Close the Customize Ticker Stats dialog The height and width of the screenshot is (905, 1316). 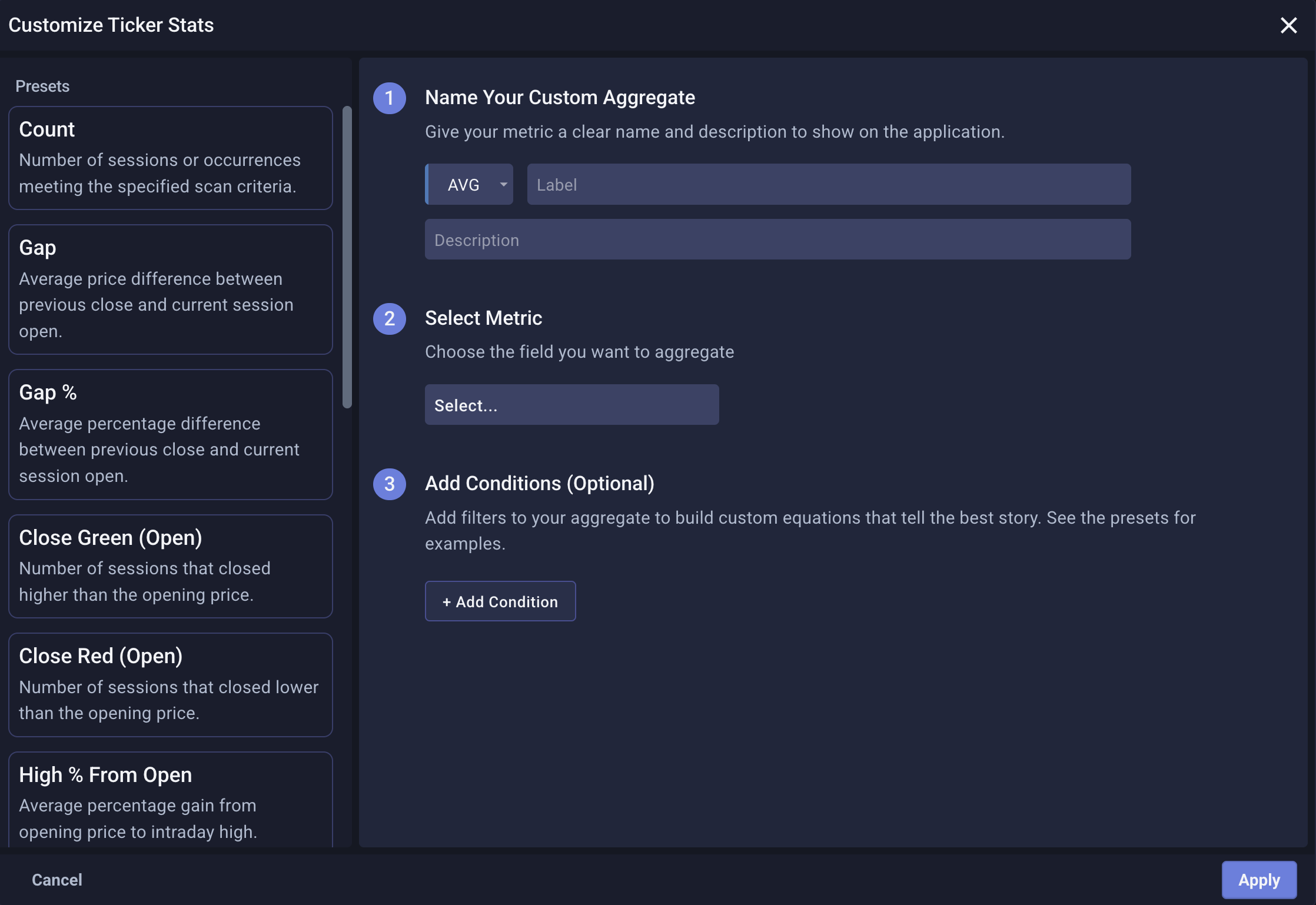1289,25
